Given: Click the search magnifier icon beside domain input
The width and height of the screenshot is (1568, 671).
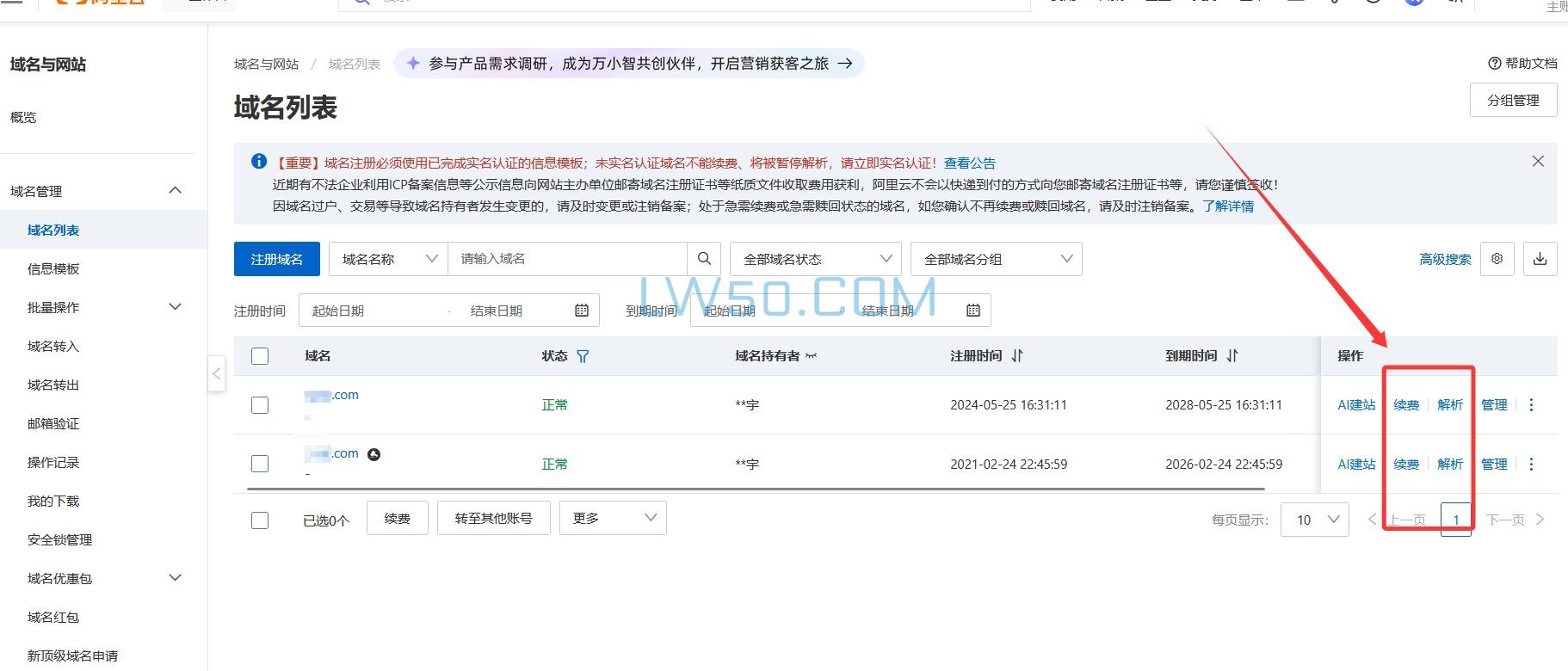Looking at the screenshot, I should point(704,259).
